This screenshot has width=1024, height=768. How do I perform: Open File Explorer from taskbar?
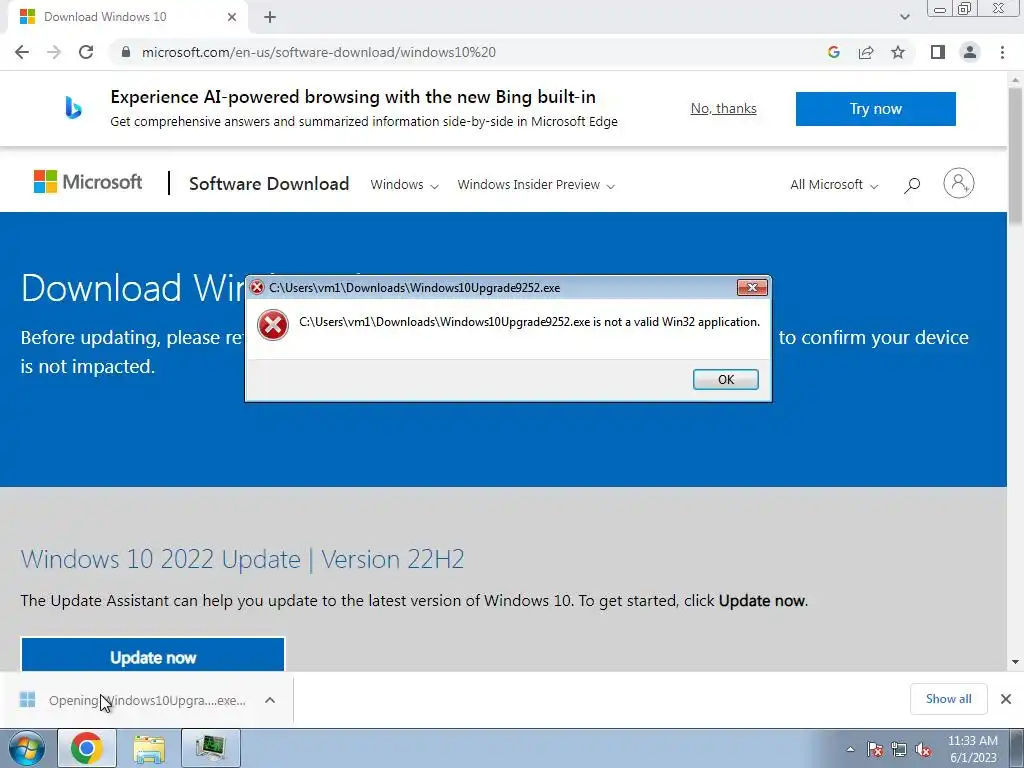click(x=149, y=748)
